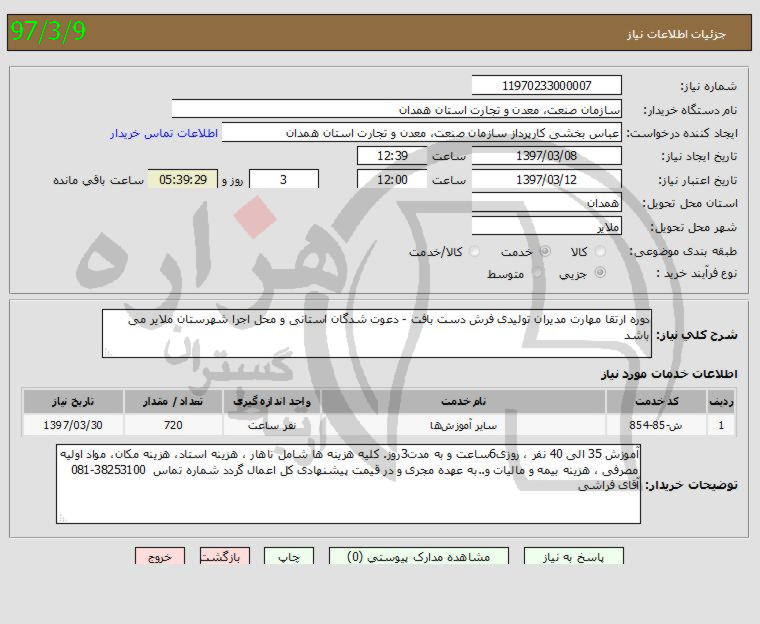Image resolution: width=760 pixels, height=624 pixels.
Task: Click validity time field 12:00
Action: click(392, 179)
